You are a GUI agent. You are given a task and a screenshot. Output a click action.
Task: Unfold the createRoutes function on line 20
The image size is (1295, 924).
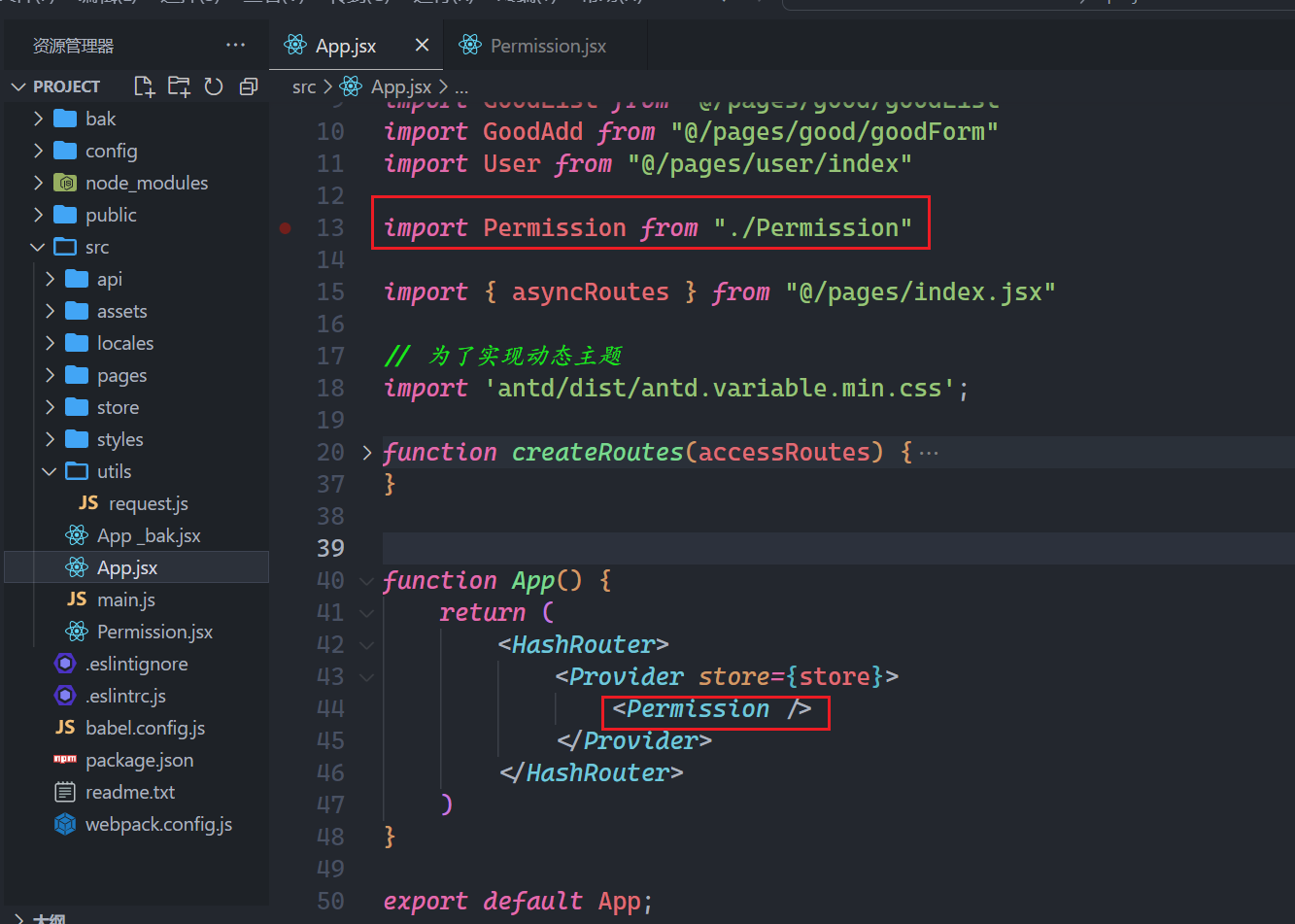click(x=367, y=452)
